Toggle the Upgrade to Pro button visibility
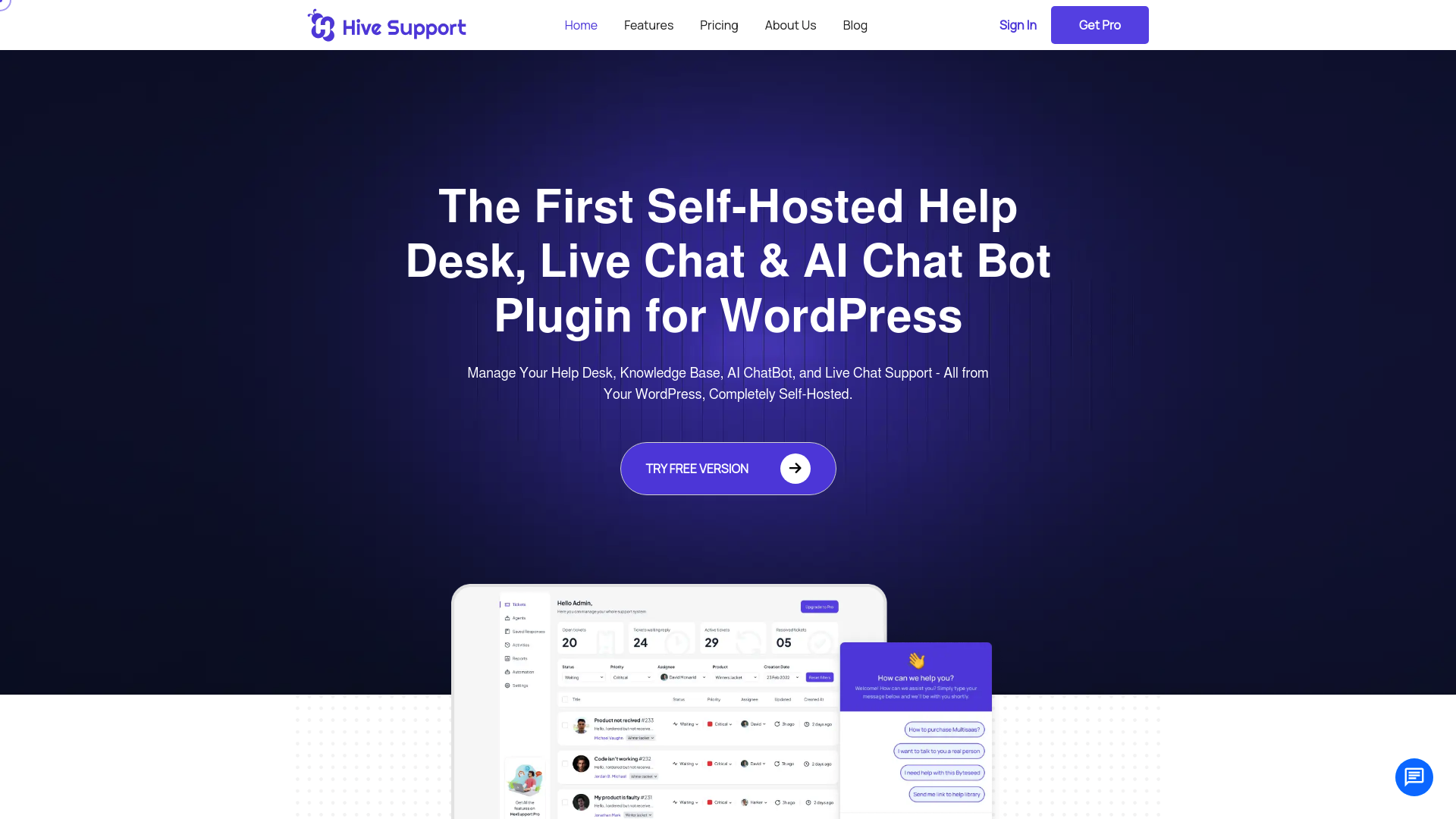This screenshot has width=1456, height=819. [819, 607]
